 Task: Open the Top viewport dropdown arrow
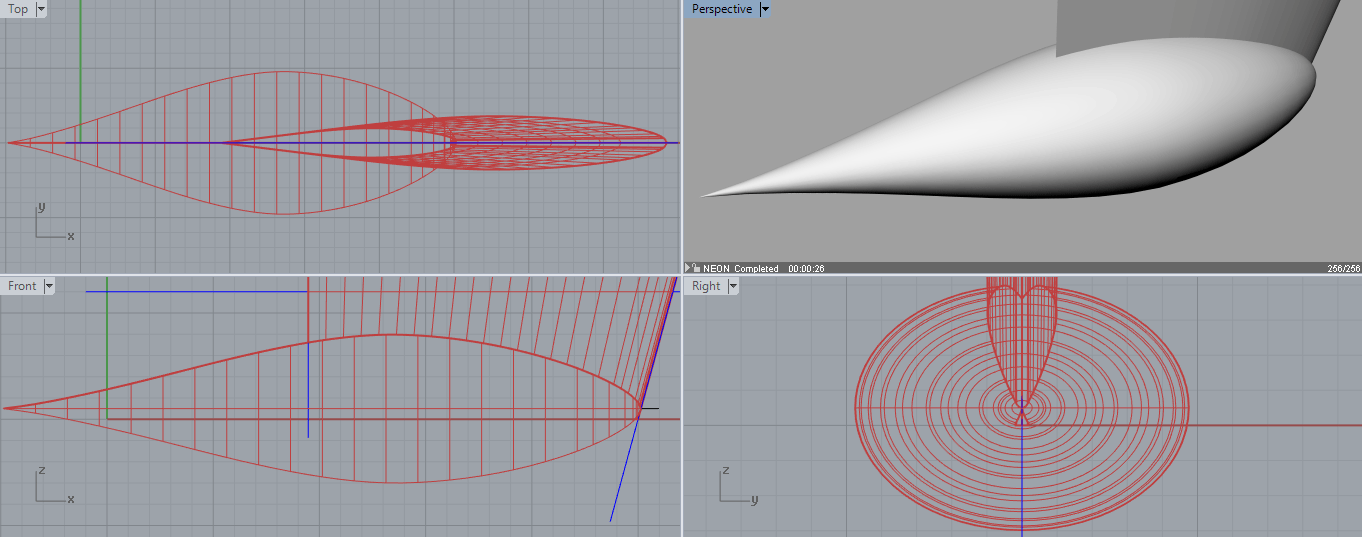(x=41, y=9)
